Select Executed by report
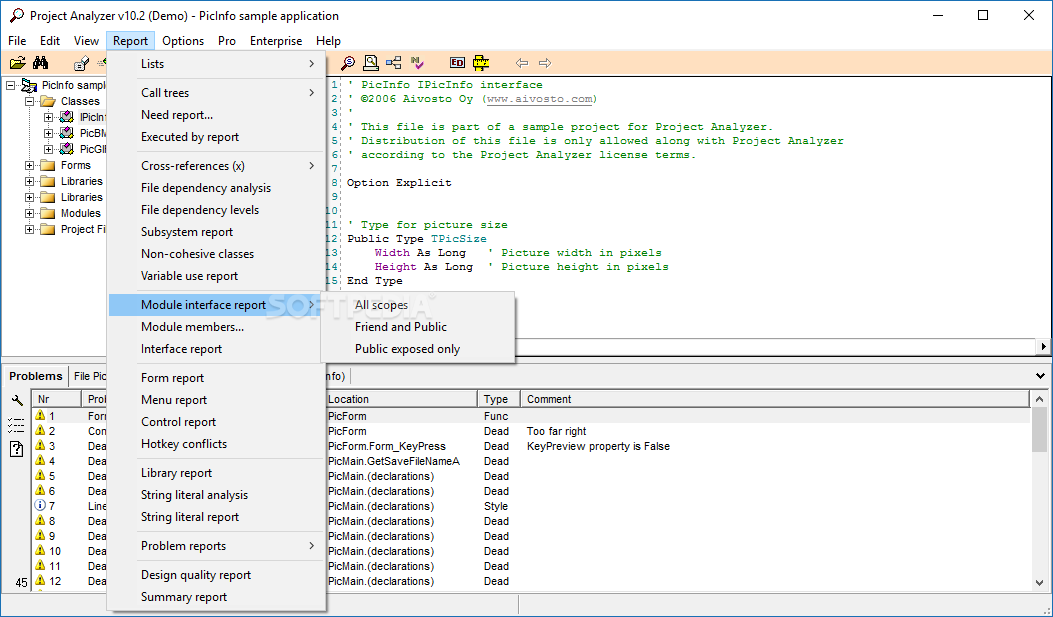Image resolution: width=1053 pixels, height=617 pixels. [216, 137]
